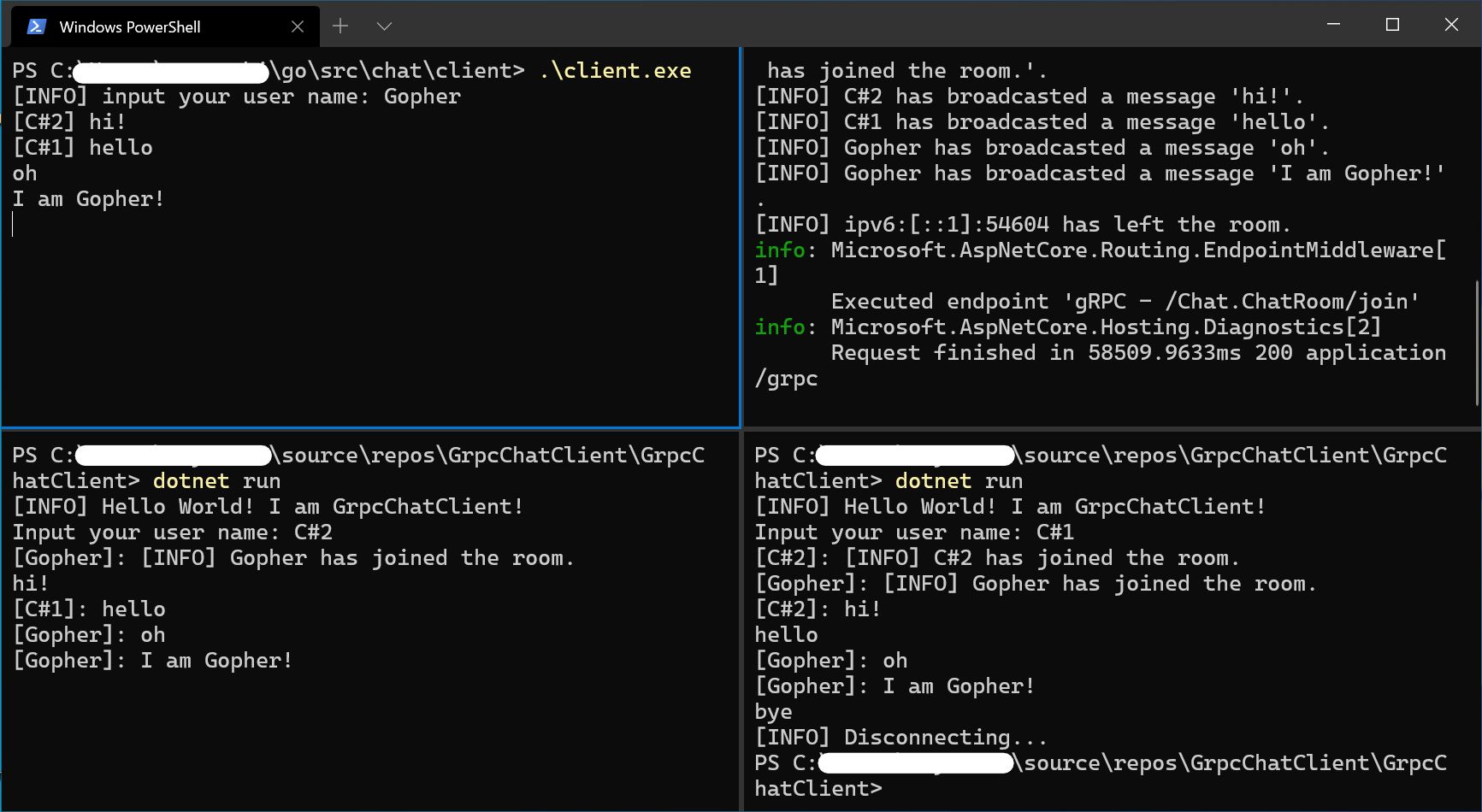Close the Windows PowerShell tab
This screenshot has width=1482, height=812.
tap(298, 26)
